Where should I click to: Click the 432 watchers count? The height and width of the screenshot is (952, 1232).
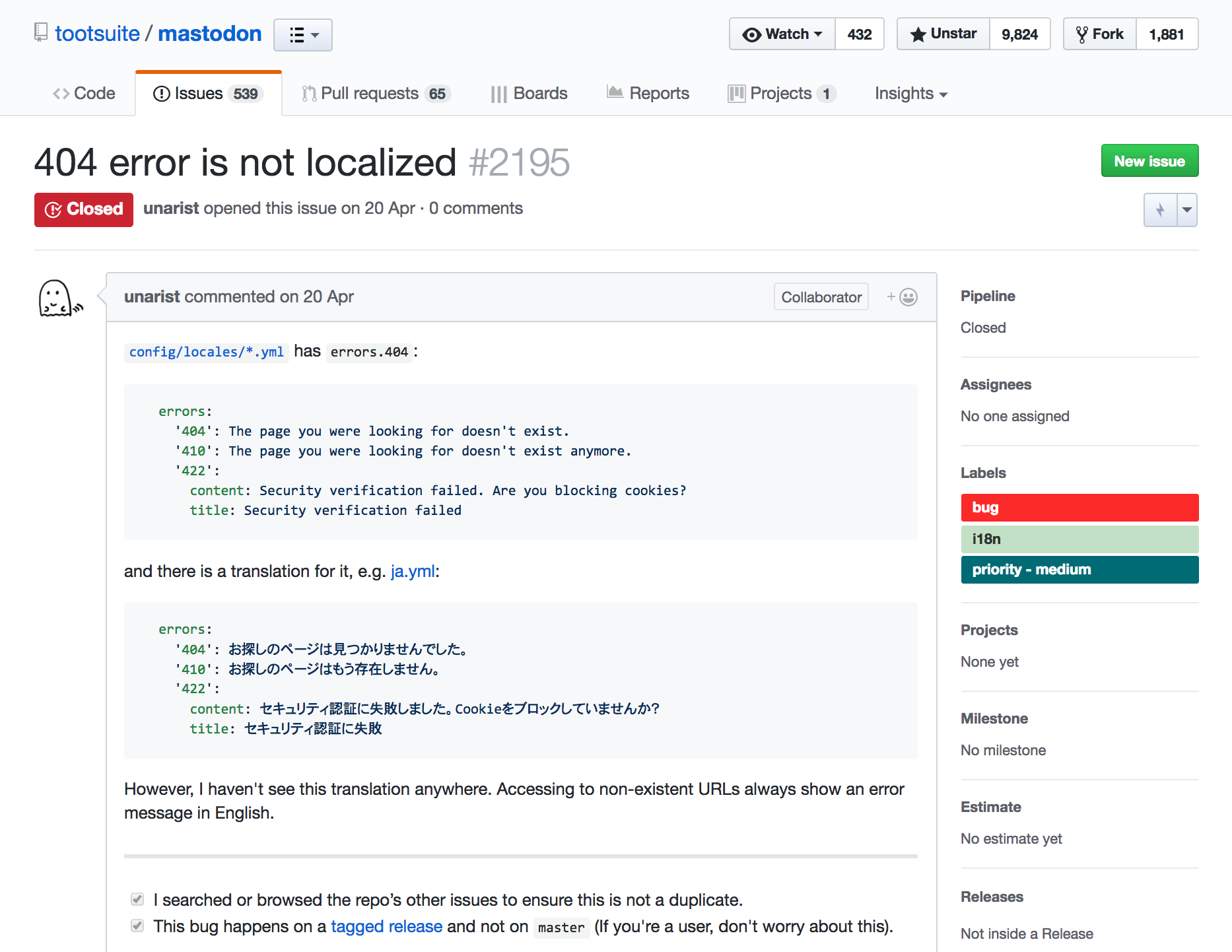point(860,34)
